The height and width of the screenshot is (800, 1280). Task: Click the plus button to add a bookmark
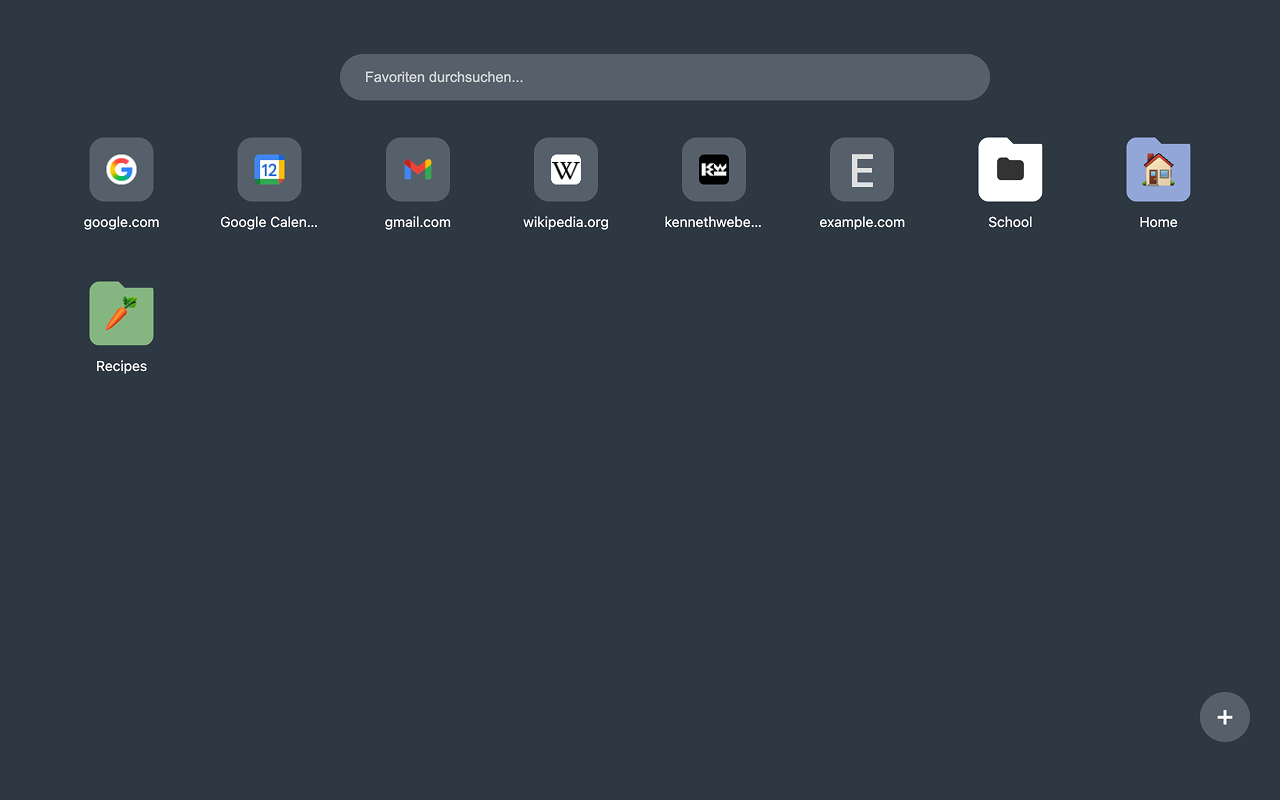1225,717
